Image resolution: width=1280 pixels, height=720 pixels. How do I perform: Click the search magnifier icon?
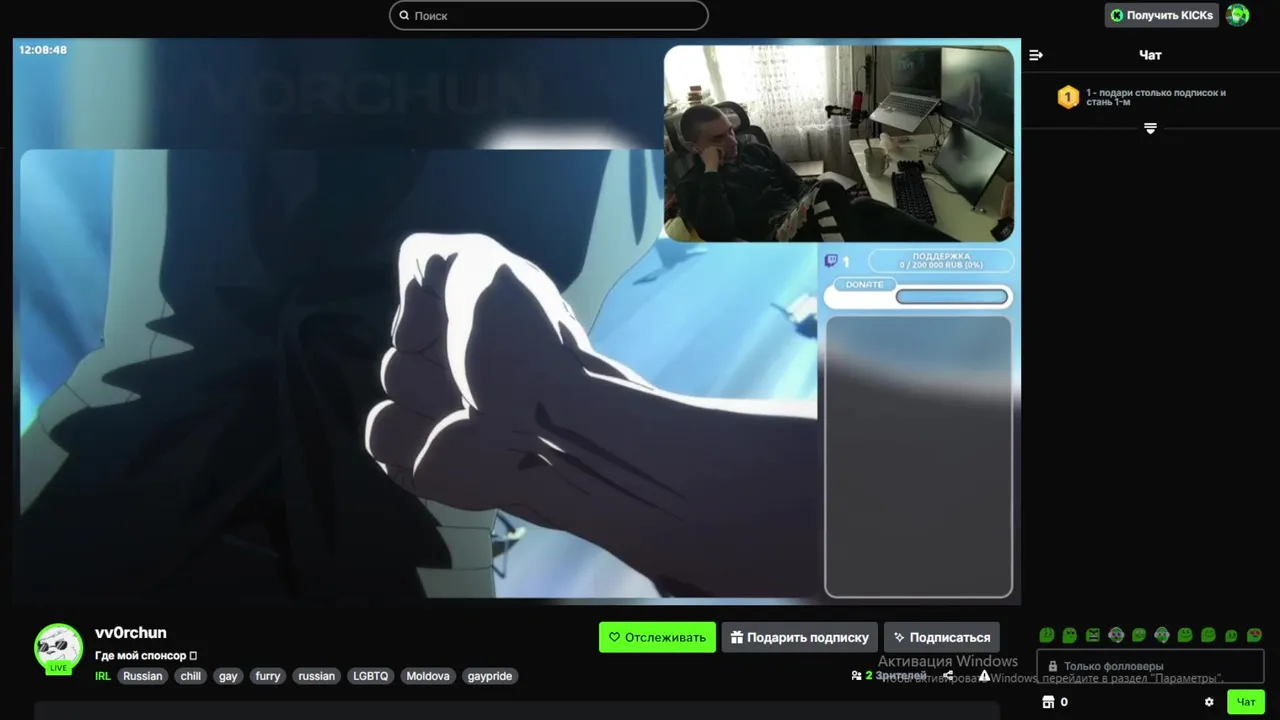(404, 15)
